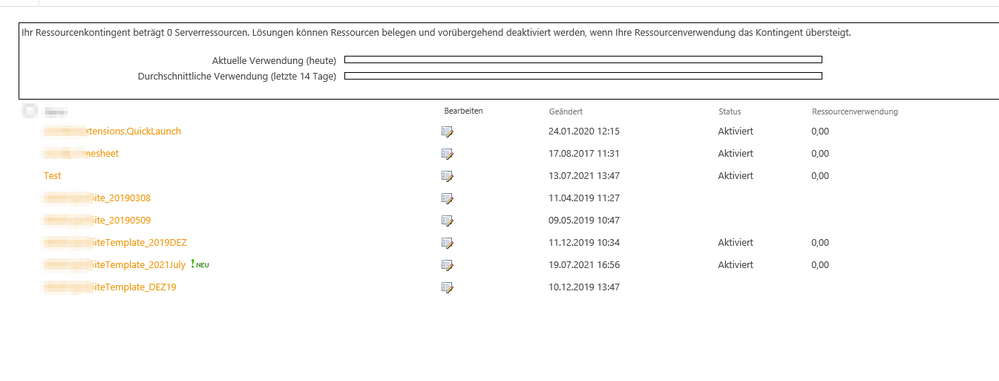This screenshot has height=381, width=999.
Task: Open the Test solution link
Action: click(x=52, y=176)
